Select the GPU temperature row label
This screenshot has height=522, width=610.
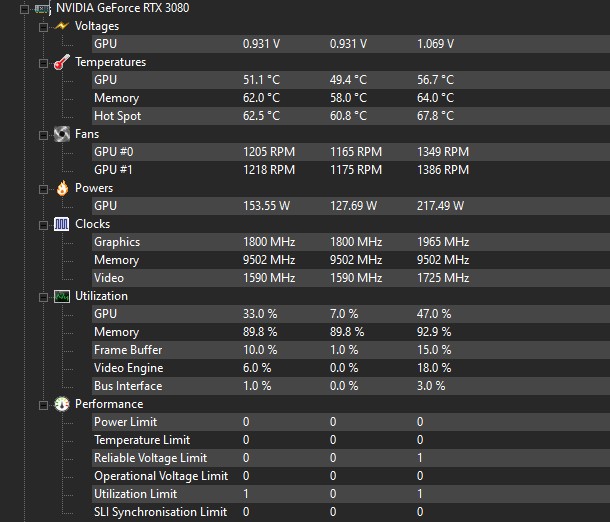pos(105,80)
